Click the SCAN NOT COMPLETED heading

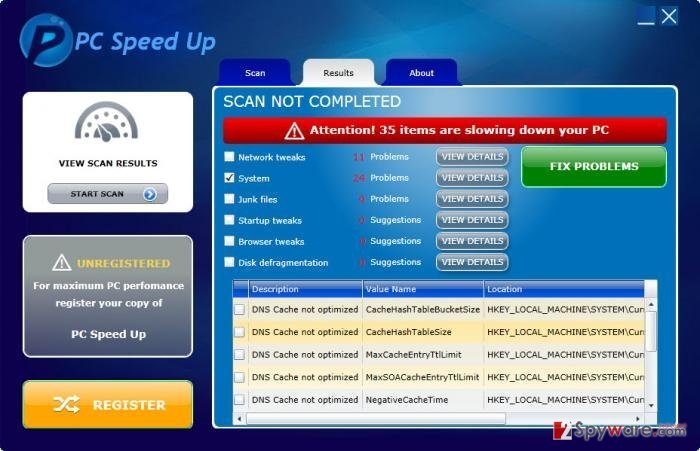click(x=312, y=101)
